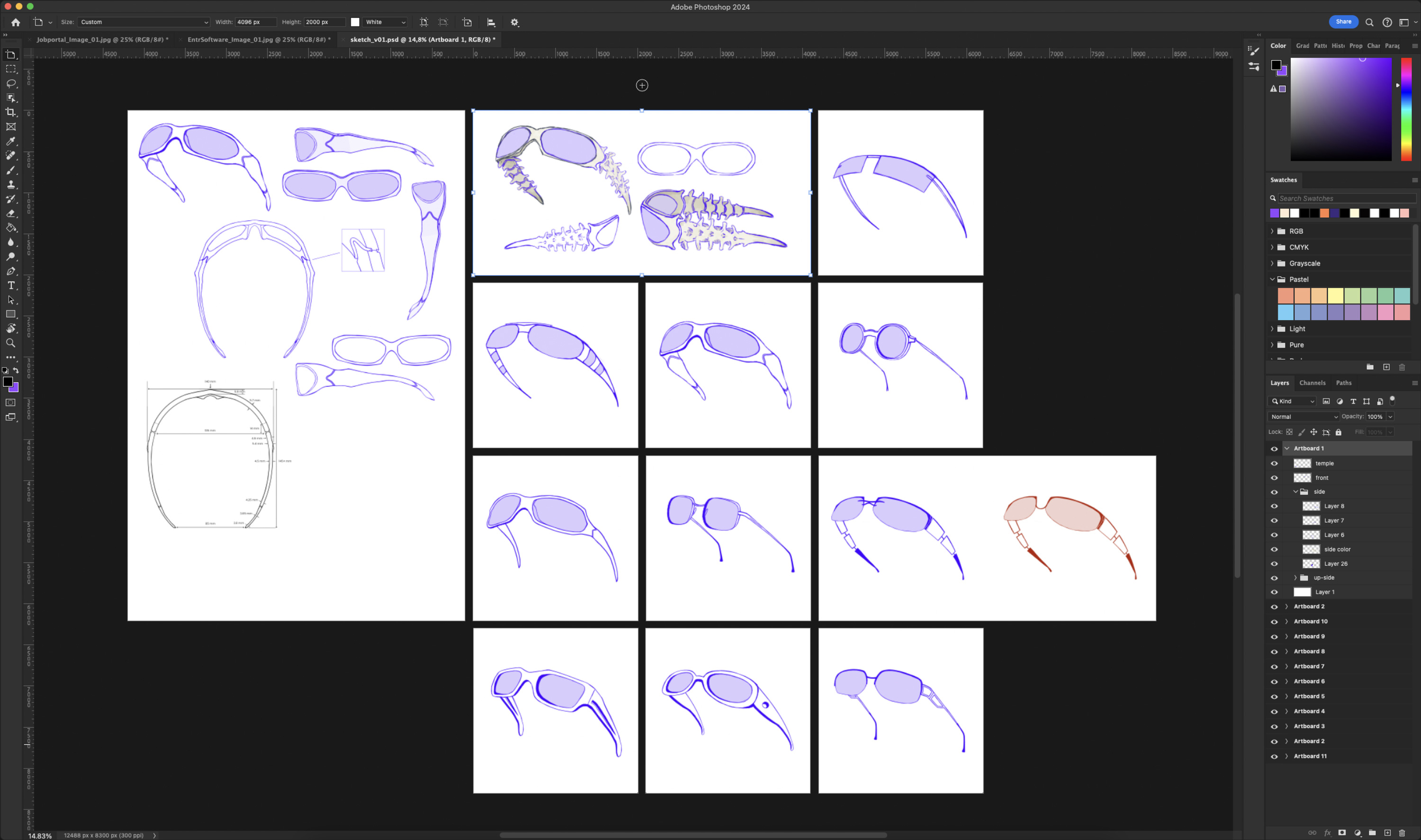Switch to Jobportal_Image_01.jpg document tab
Viewport: 1421px width, 840px height.
click(102, 40)
